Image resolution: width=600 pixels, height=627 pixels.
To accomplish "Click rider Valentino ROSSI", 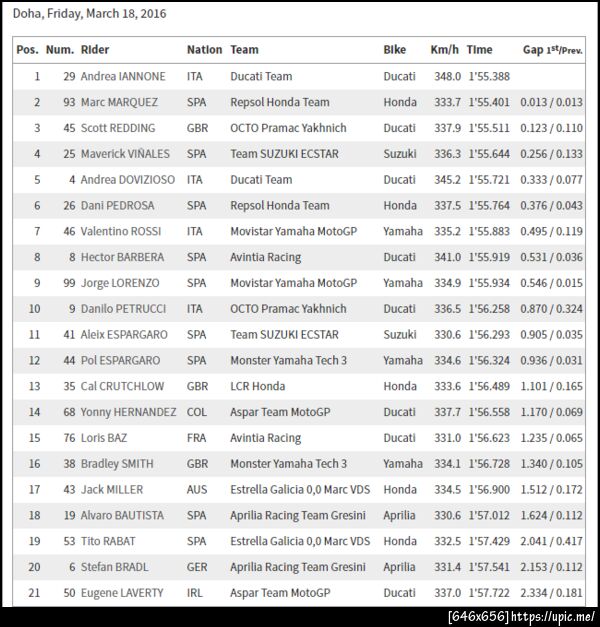I will pyautogui.click(x=120, y=231).
